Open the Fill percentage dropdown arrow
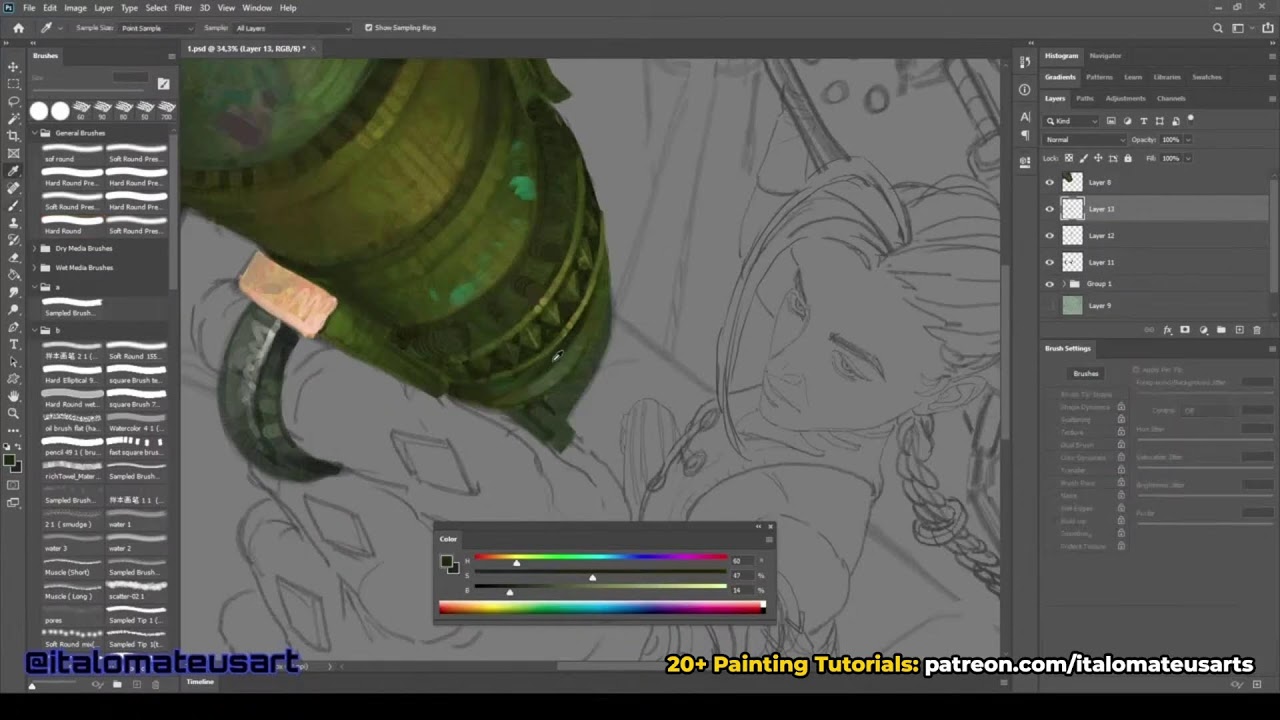Viewport: 1280px width, 720px height. point(1188,158)
